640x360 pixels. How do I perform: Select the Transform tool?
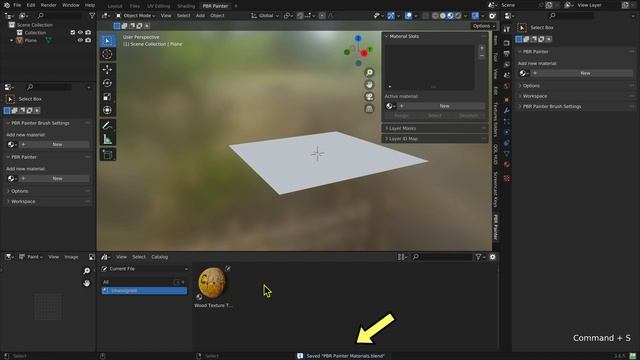pyautogui.click(x=108, y=110)
